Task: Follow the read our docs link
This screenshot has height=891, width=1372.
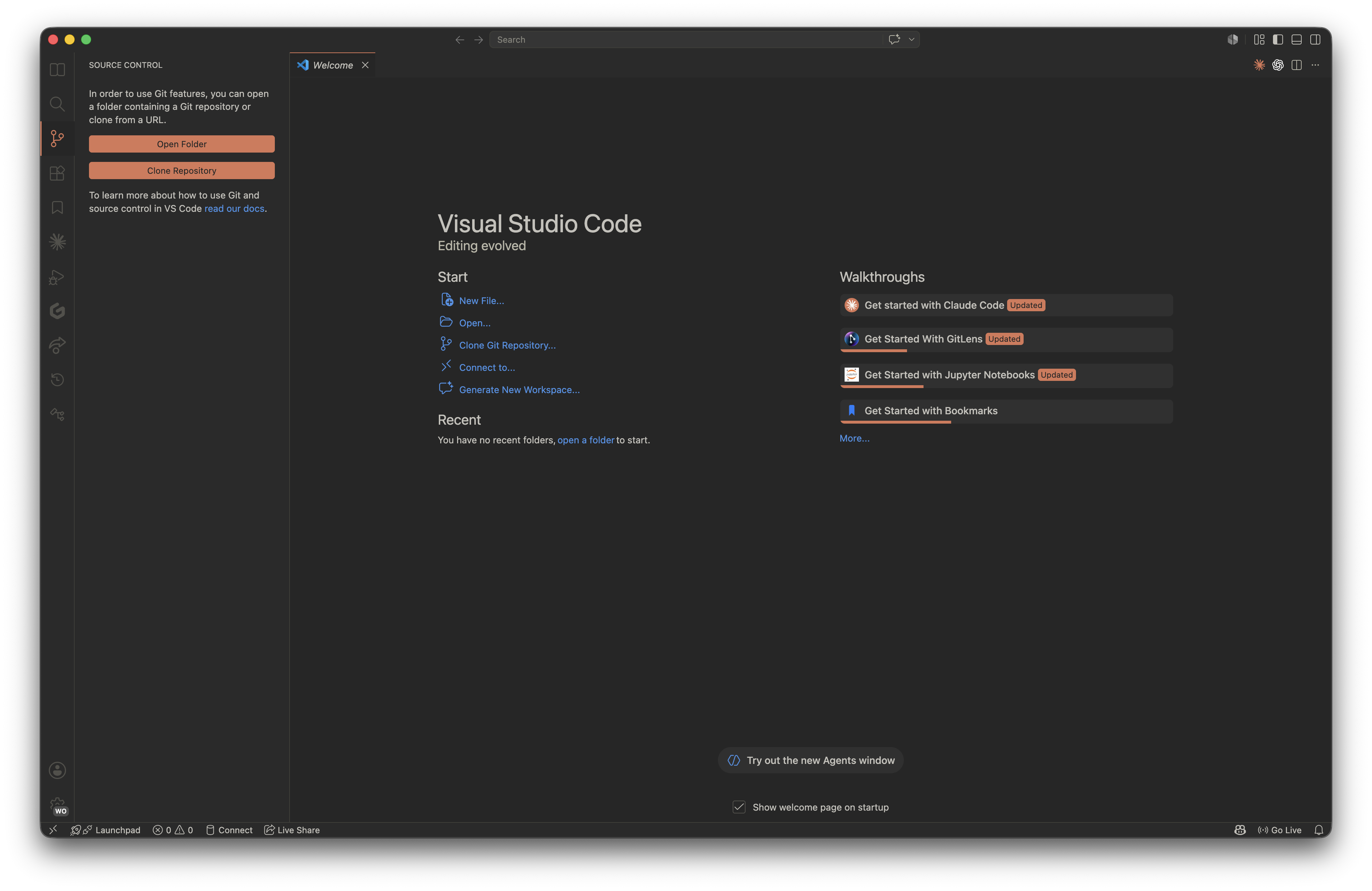Action: [234, 209]
